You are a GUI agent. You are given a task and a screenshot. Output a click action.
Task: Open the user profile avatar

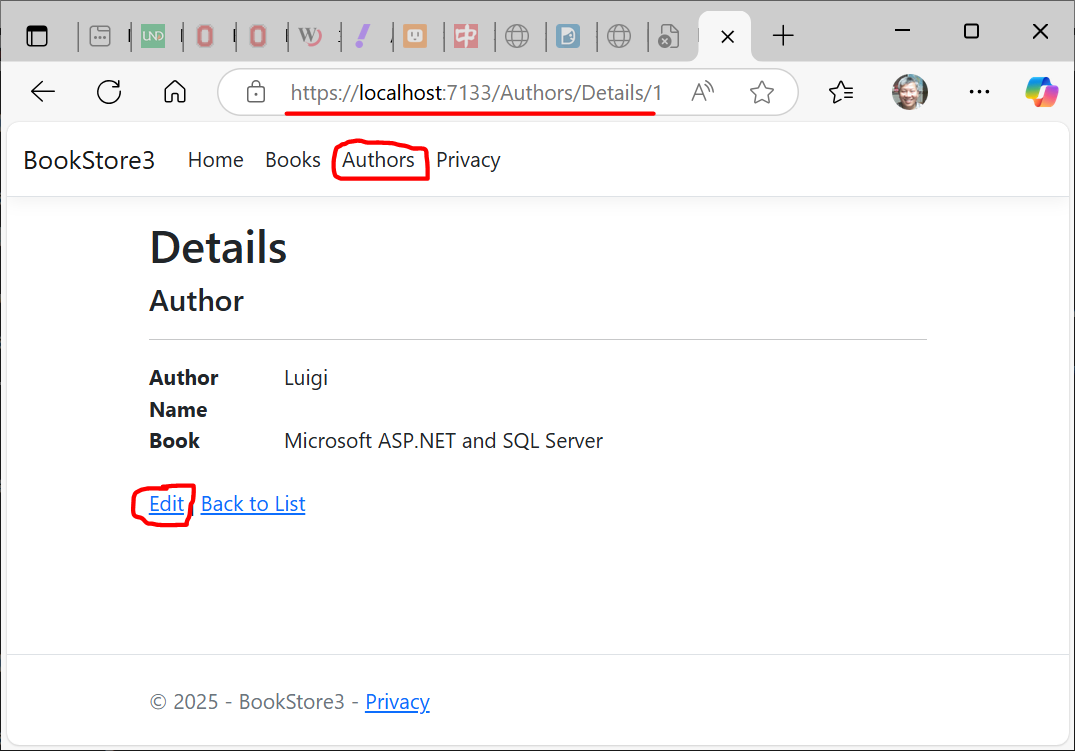click(910, 92)
